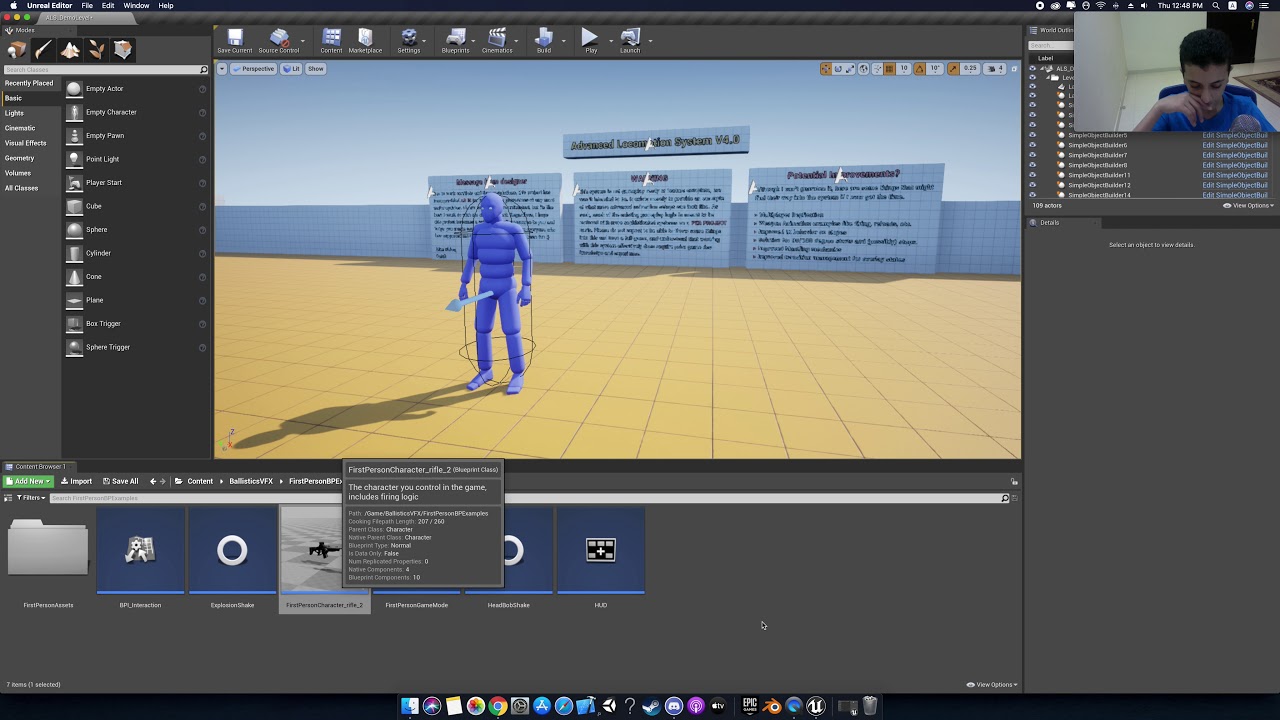
Task: Maximize or restore the viewport layout
Action: tap(1014, 69)
